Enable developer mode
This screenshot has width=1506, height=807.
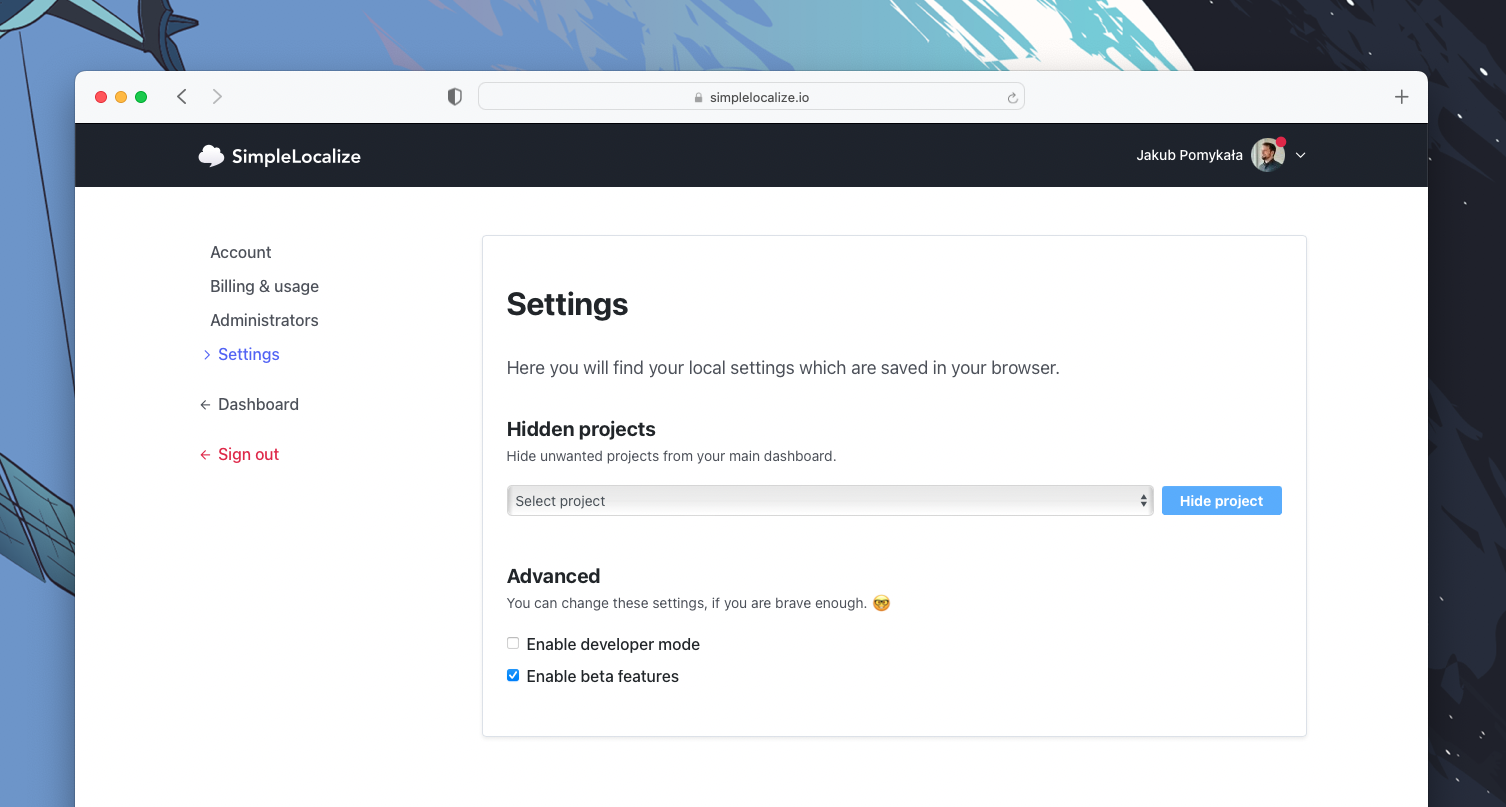point(513,643)
